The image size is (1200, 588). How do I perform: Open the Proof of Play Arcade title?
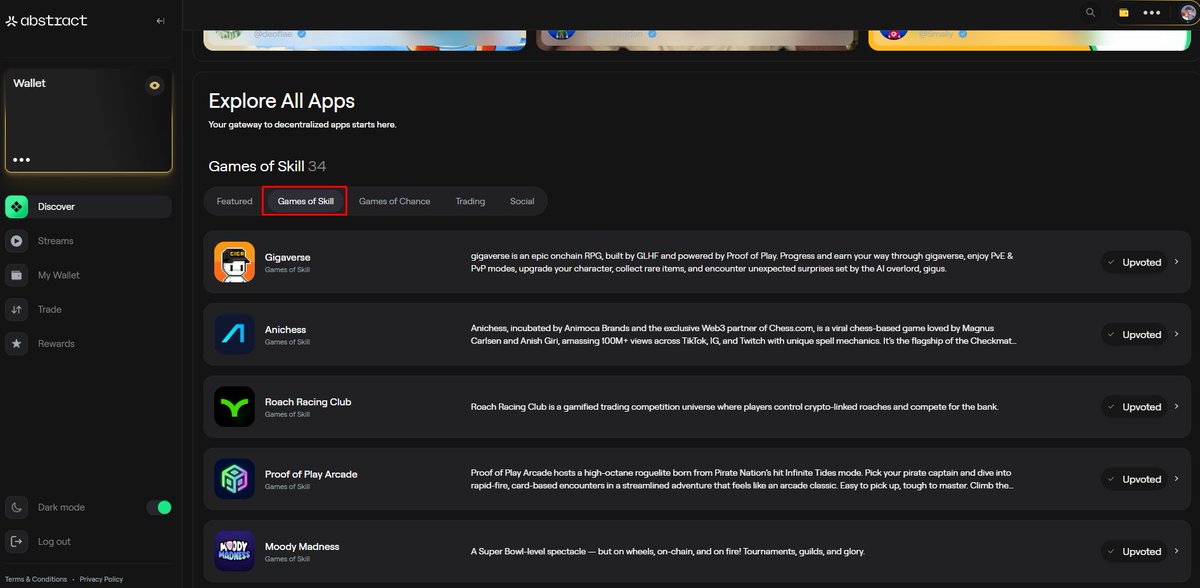311,474
